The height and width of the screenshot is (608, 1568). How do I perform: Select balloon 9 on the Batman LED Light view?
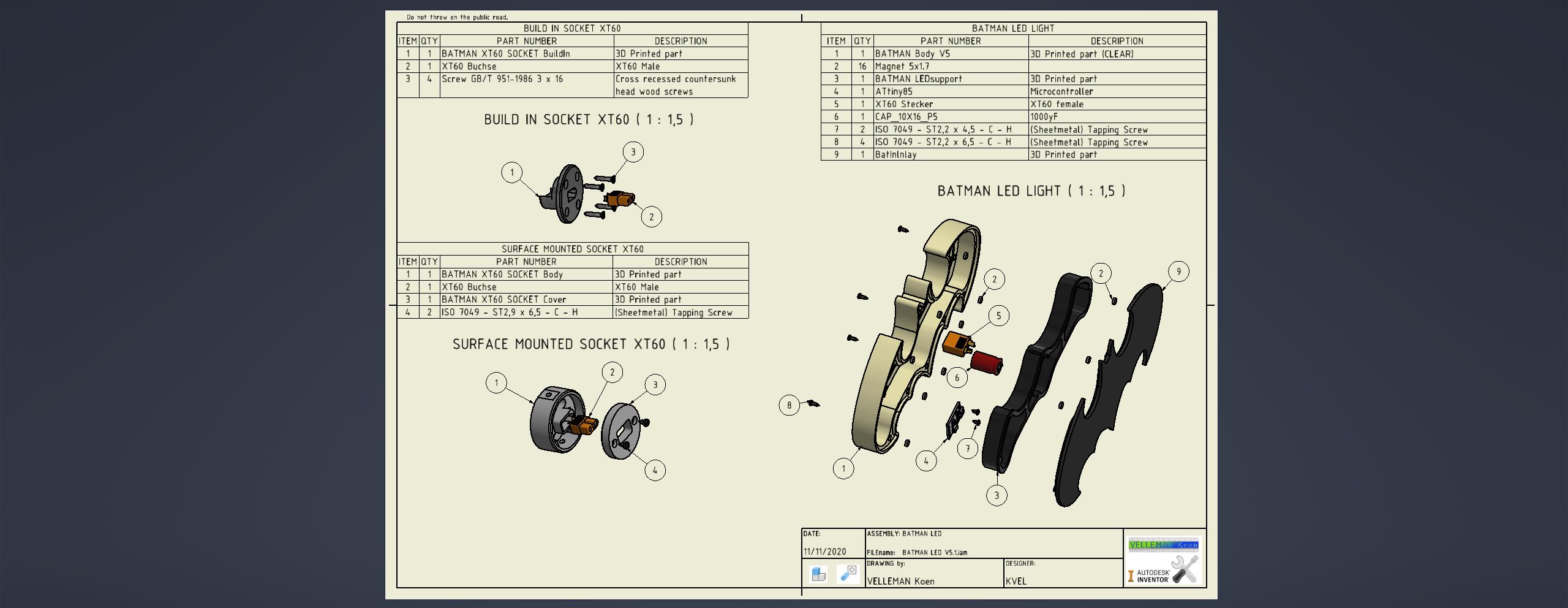click(1178, 272)
